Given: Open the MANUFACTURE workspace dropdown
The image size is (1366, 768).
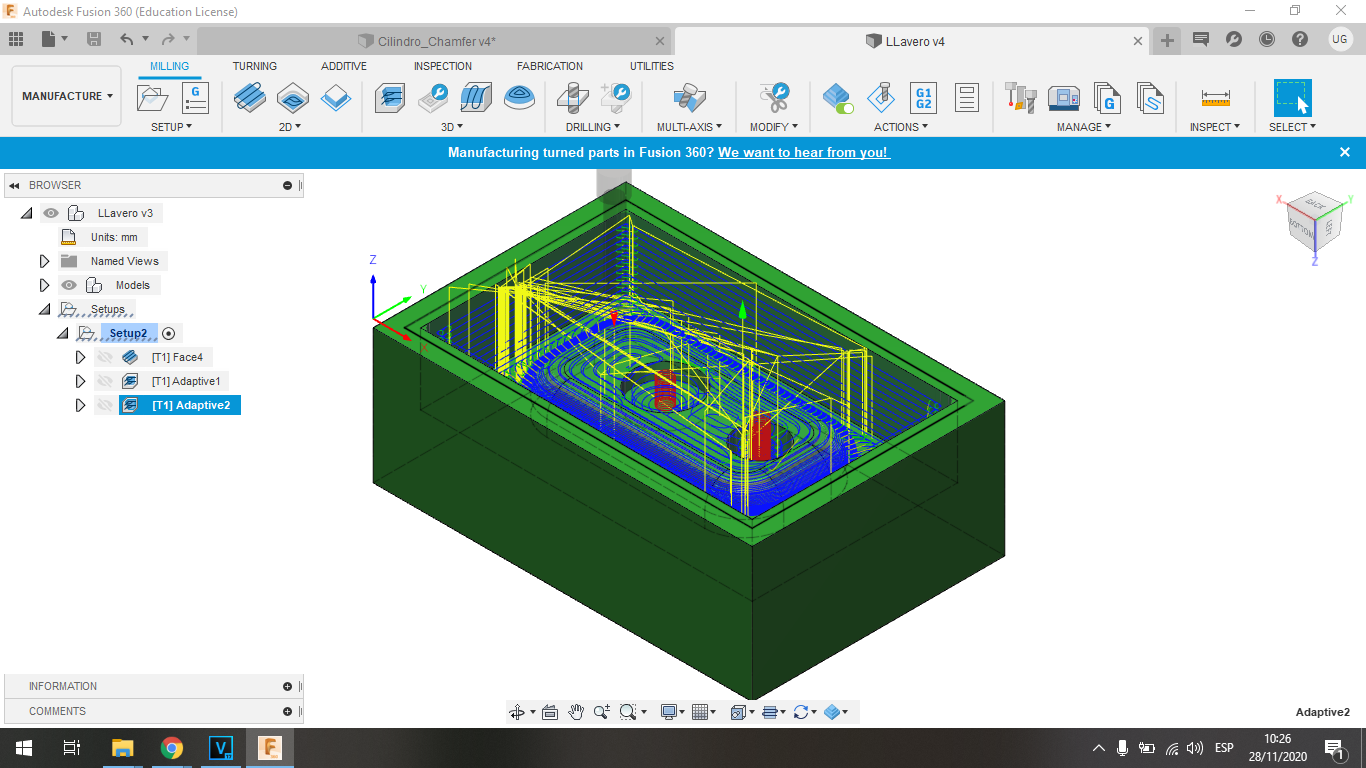Looking at the screenshot, I should pos(67,96).
